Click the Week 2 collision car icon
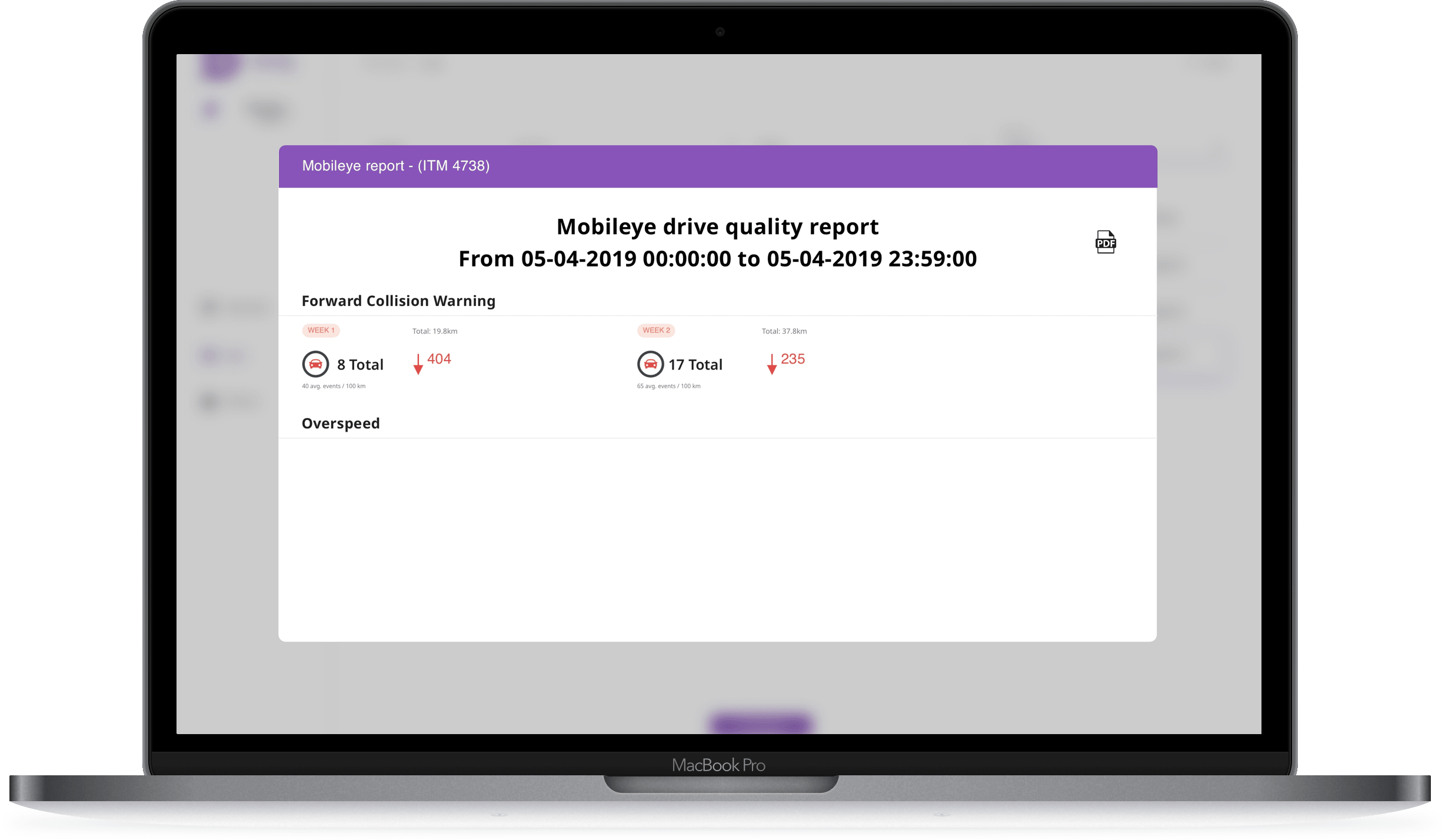1445x840 pixels. [650, 364]
